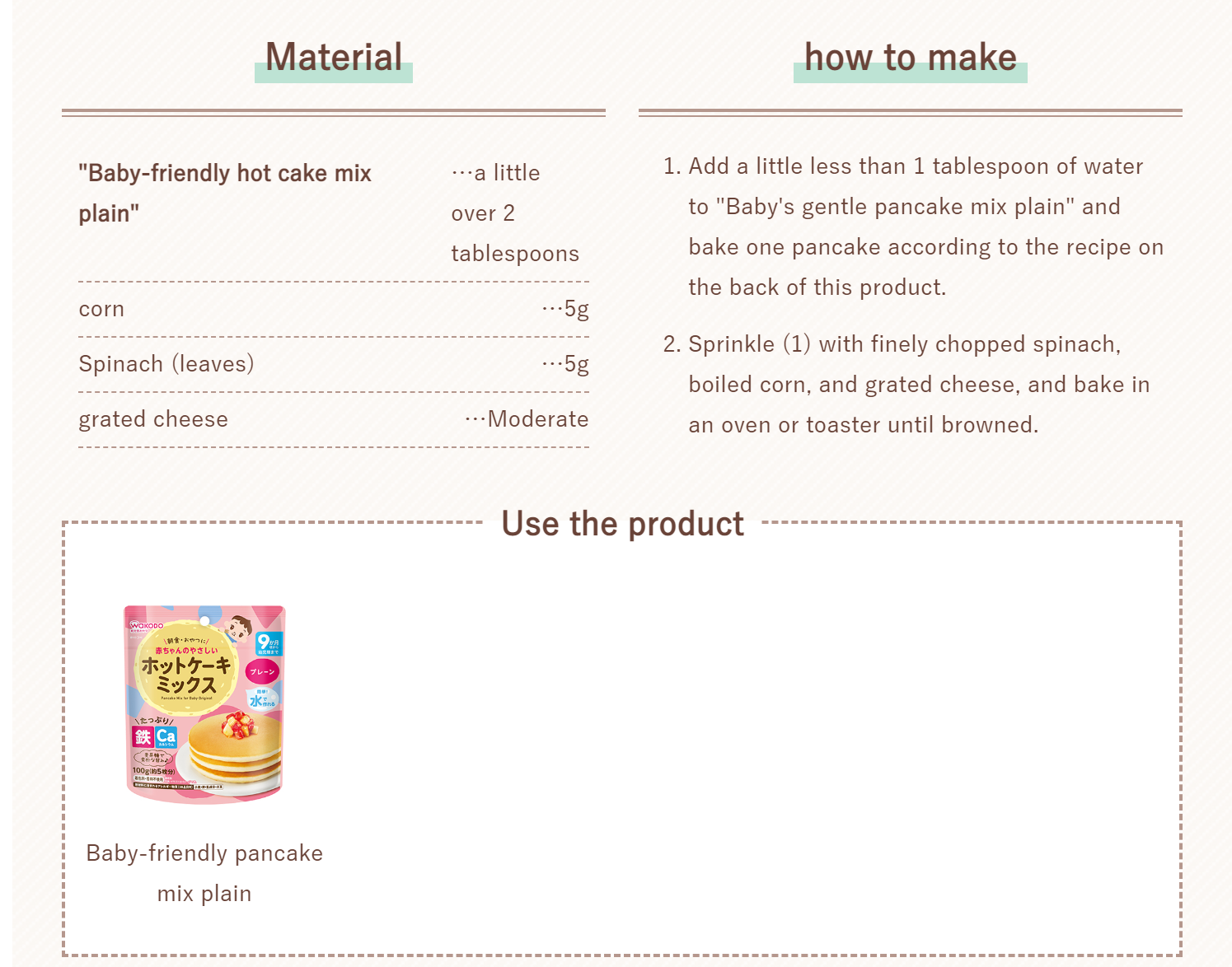Click the blue 9-month age badge on package

(268, 644)
